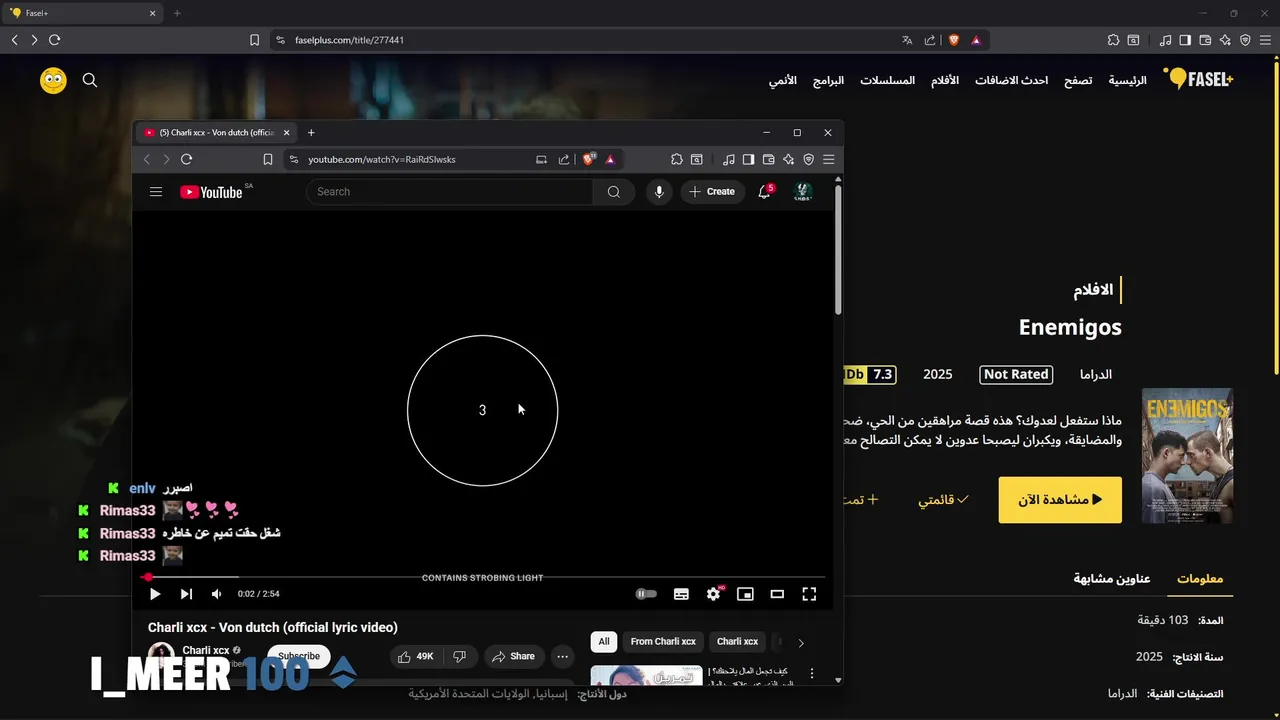Select the All filter chip

pos(604,642)
